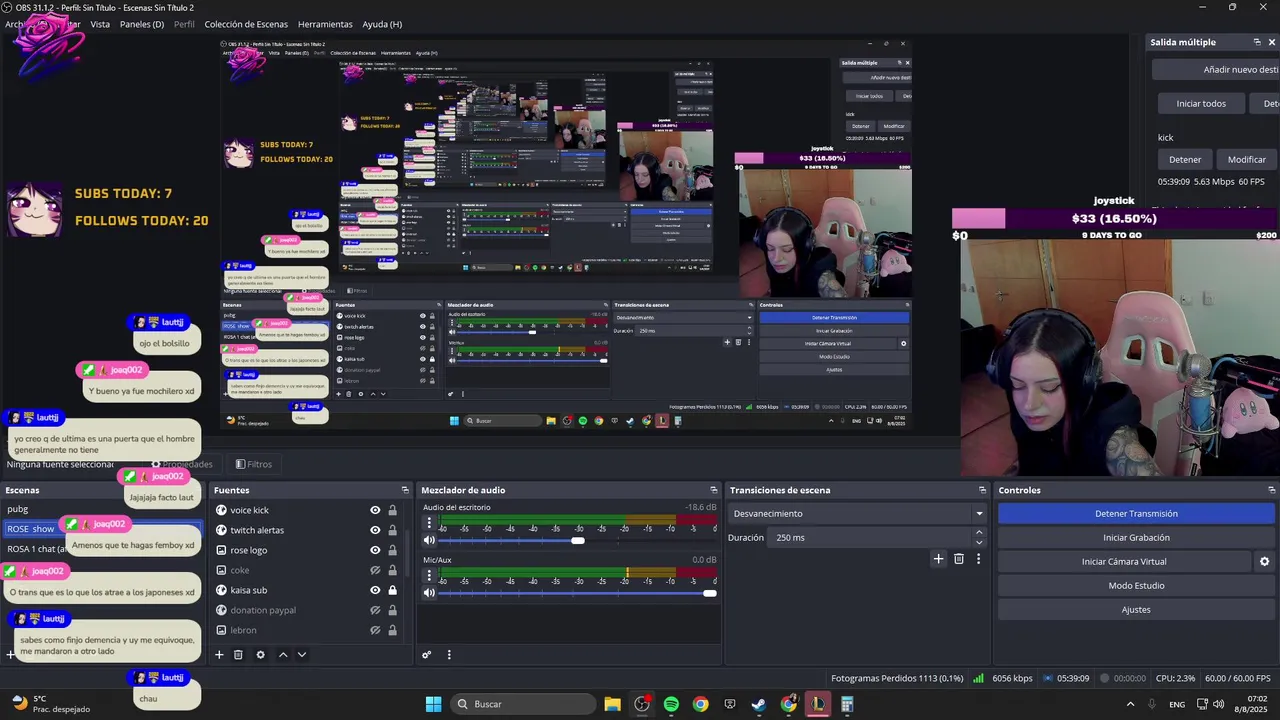This screenshot has height=720, width=1280.
Task: Hide the kaisa sub source
Action: click(375, 590)
